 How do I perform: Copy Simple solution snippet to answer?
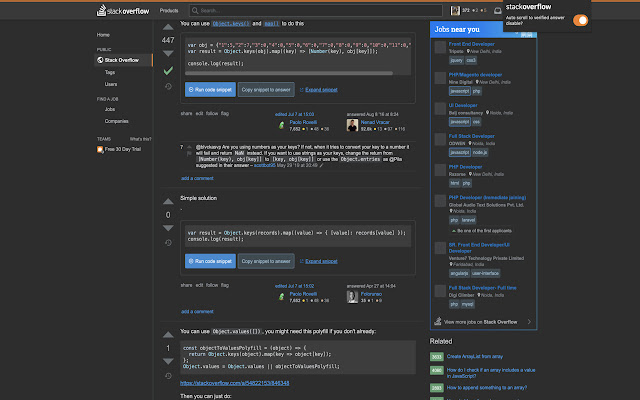pyautogui.click(x=266, y=261)
